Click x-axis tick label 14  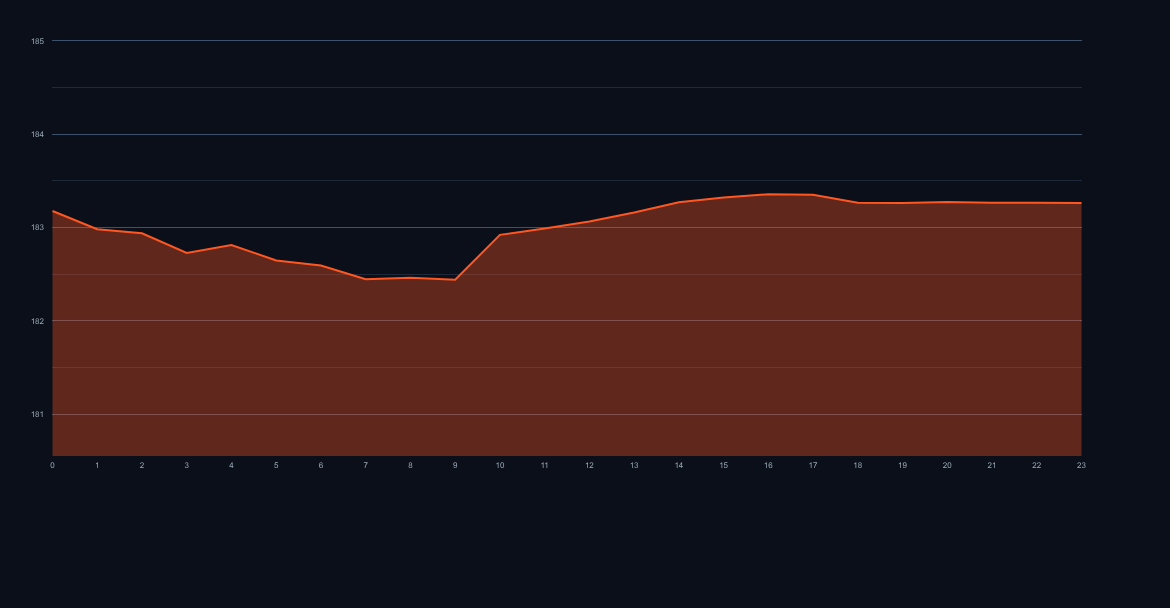[679, 466]
